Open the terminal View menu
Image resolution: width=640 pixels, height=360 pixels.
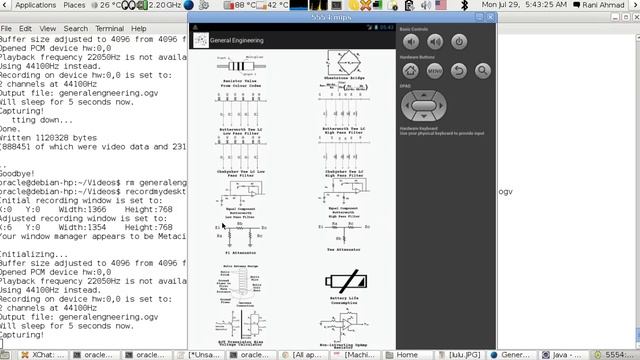[x=48, y=29]
